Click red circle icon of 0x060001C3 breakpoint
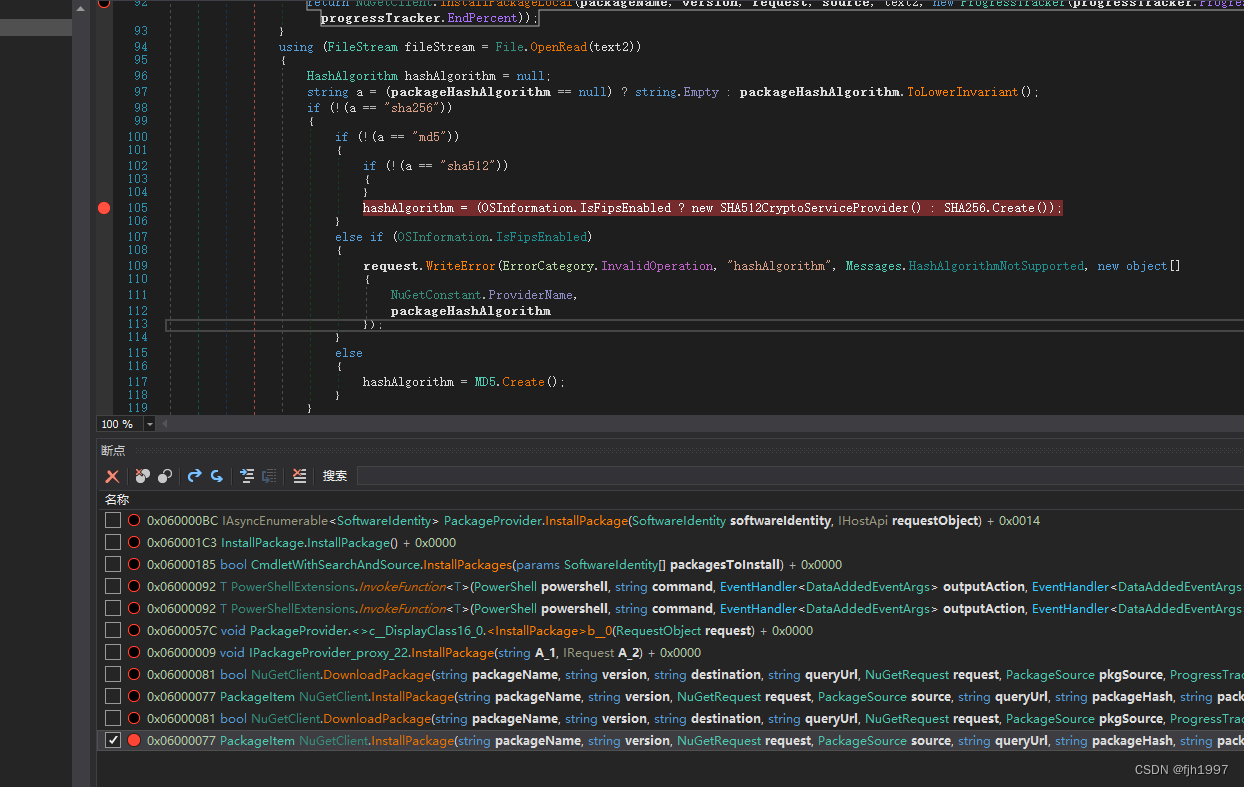 134,543
